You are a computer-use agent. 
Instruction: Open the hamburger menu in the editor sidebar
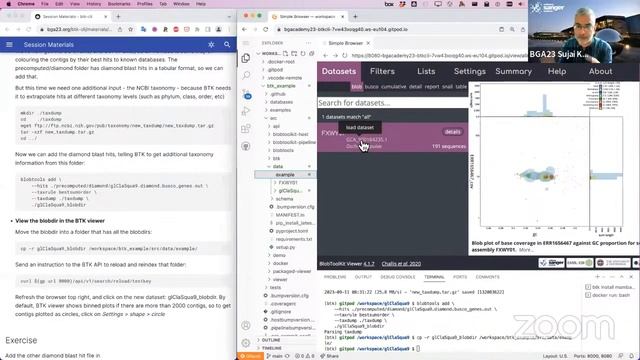click(246, 43)
